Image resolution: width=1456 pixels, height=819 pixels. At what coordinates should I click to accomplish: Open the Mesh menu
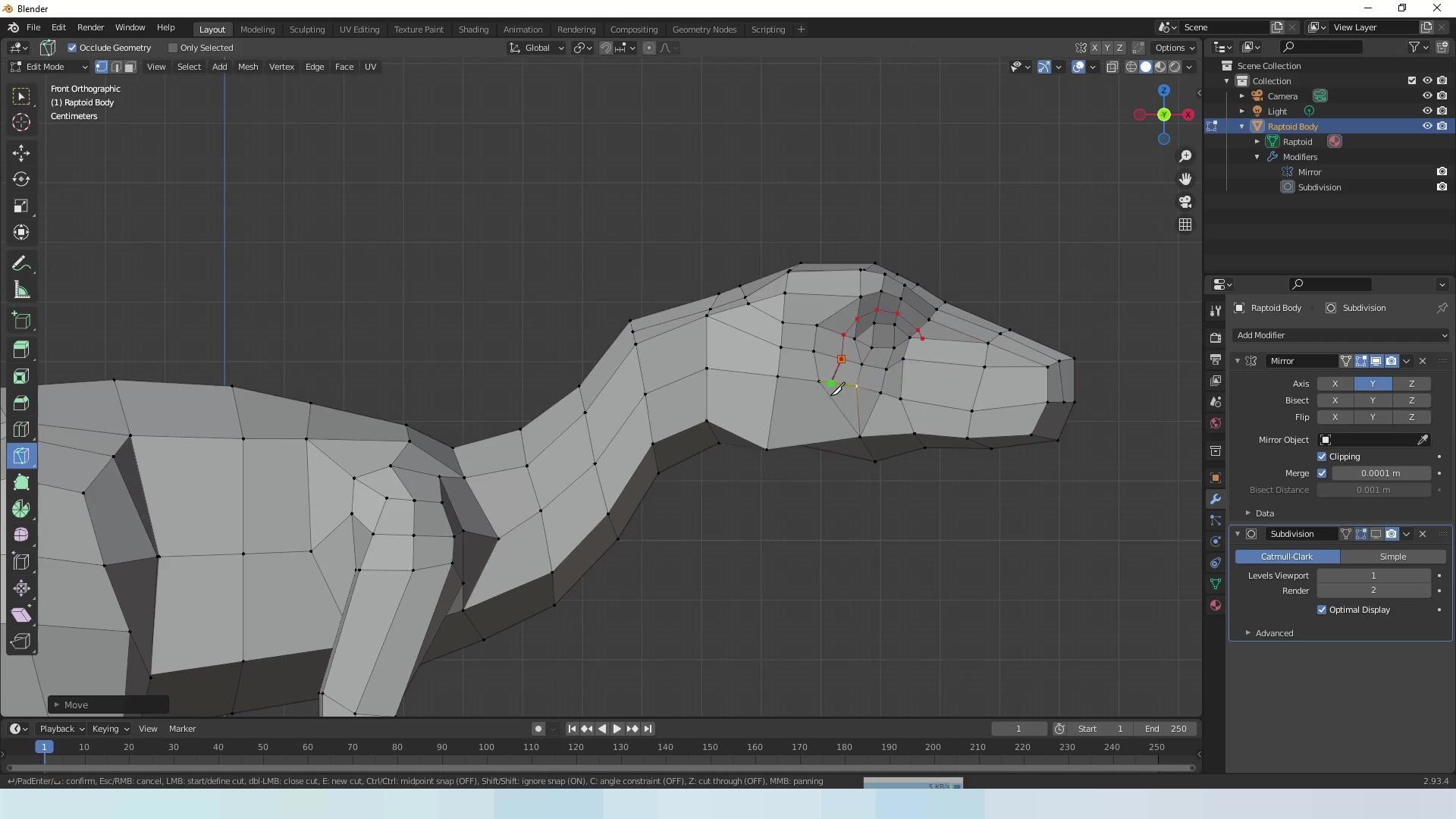[248, 67]
